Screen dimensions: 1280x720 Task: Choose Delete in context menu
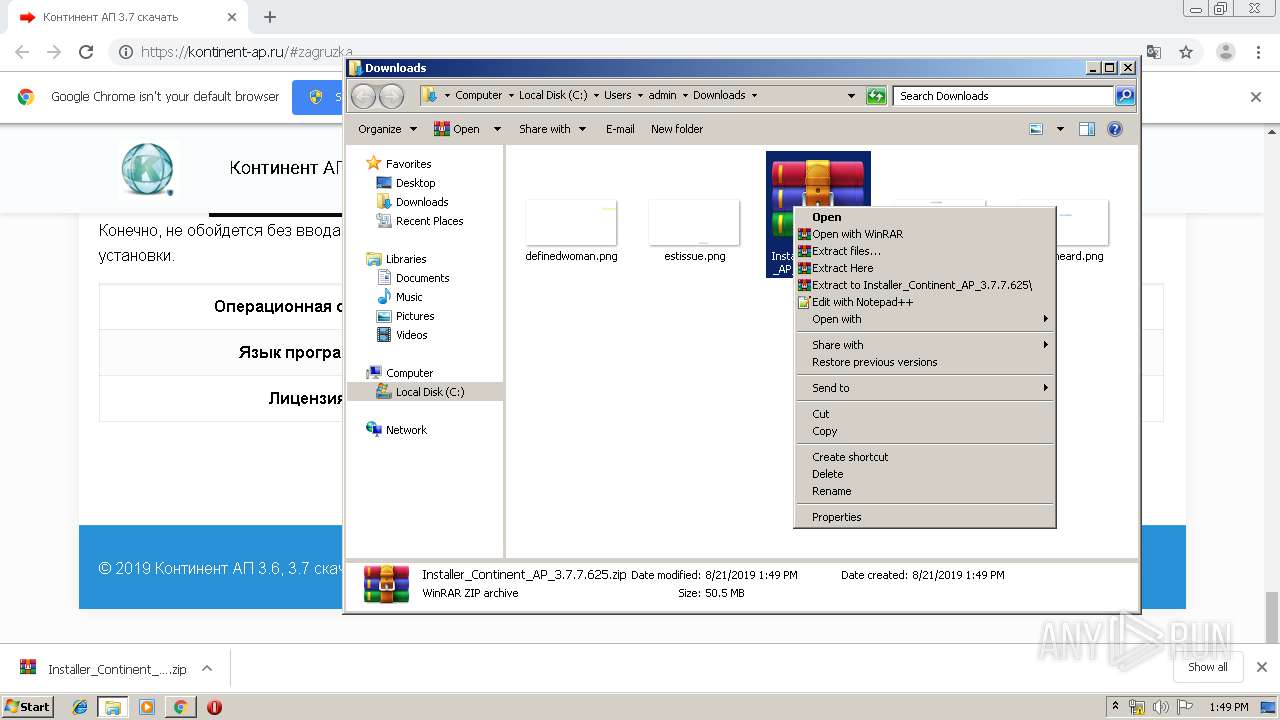924,474
